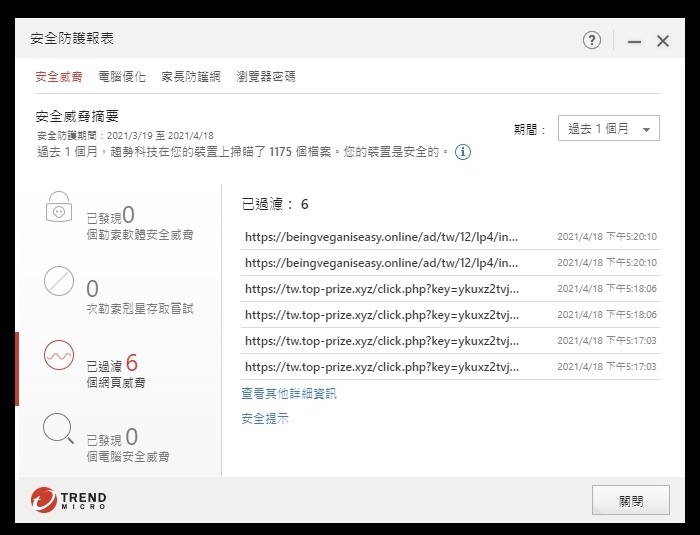
Task: Select first beingveganiseasy.online entry at 5:20:10
Action: [x=381, y=237]
